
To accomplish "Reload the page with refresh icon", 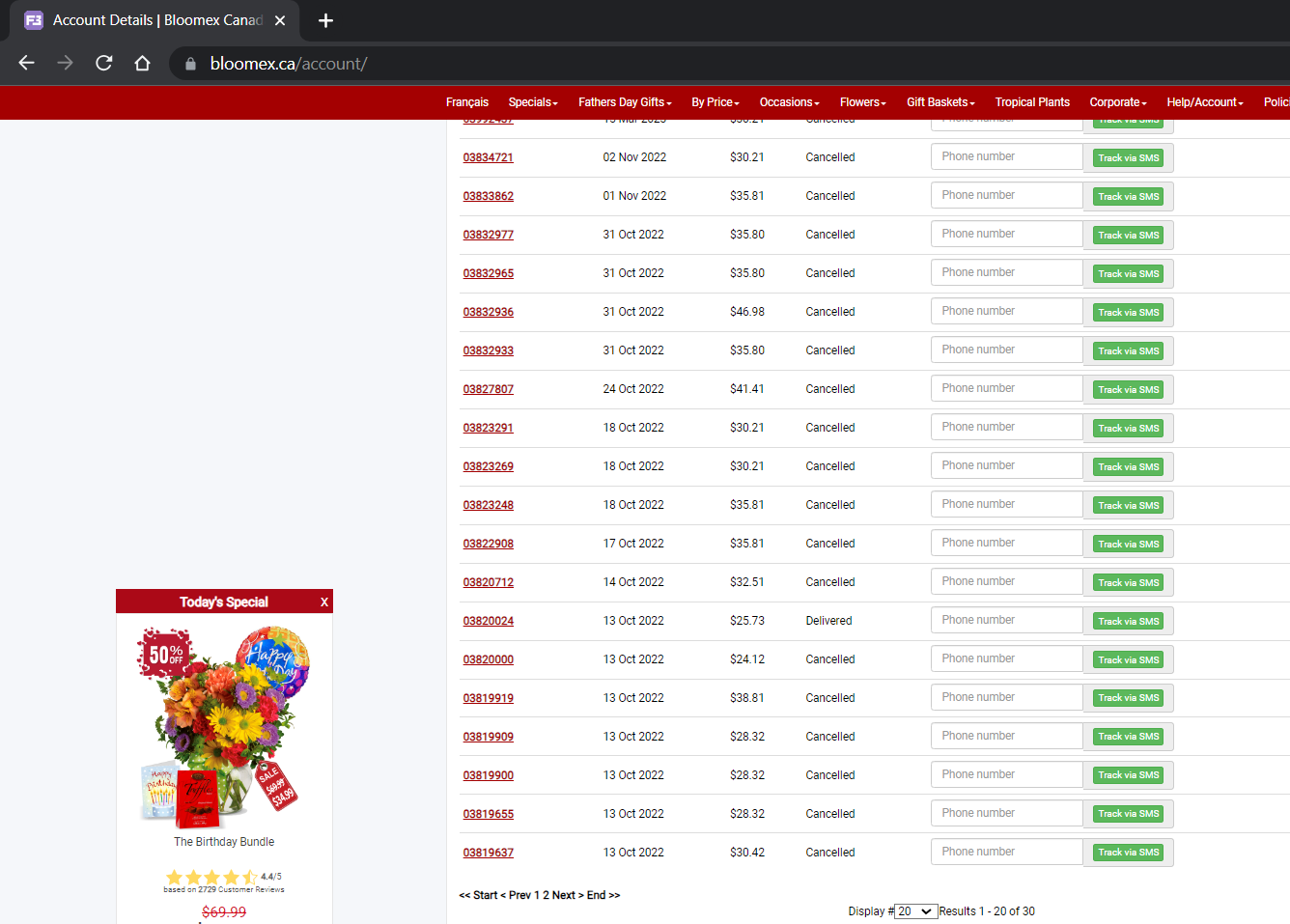I will tap(104, 63).
